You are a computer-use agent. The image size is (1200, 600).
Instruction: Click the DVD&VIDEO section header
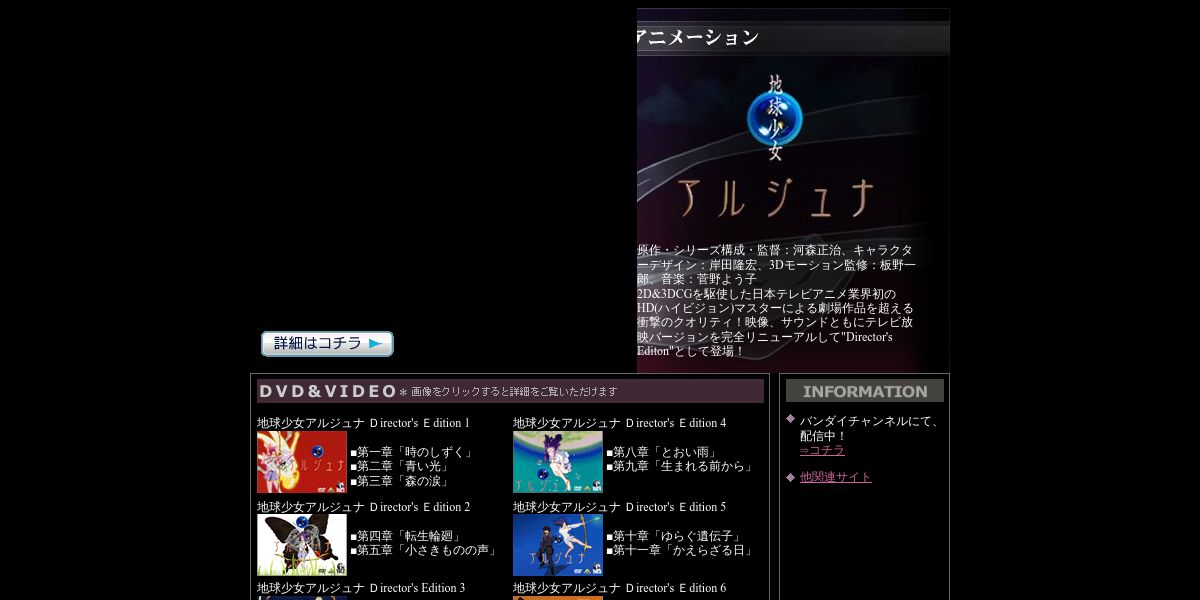(x=510, y=391)
